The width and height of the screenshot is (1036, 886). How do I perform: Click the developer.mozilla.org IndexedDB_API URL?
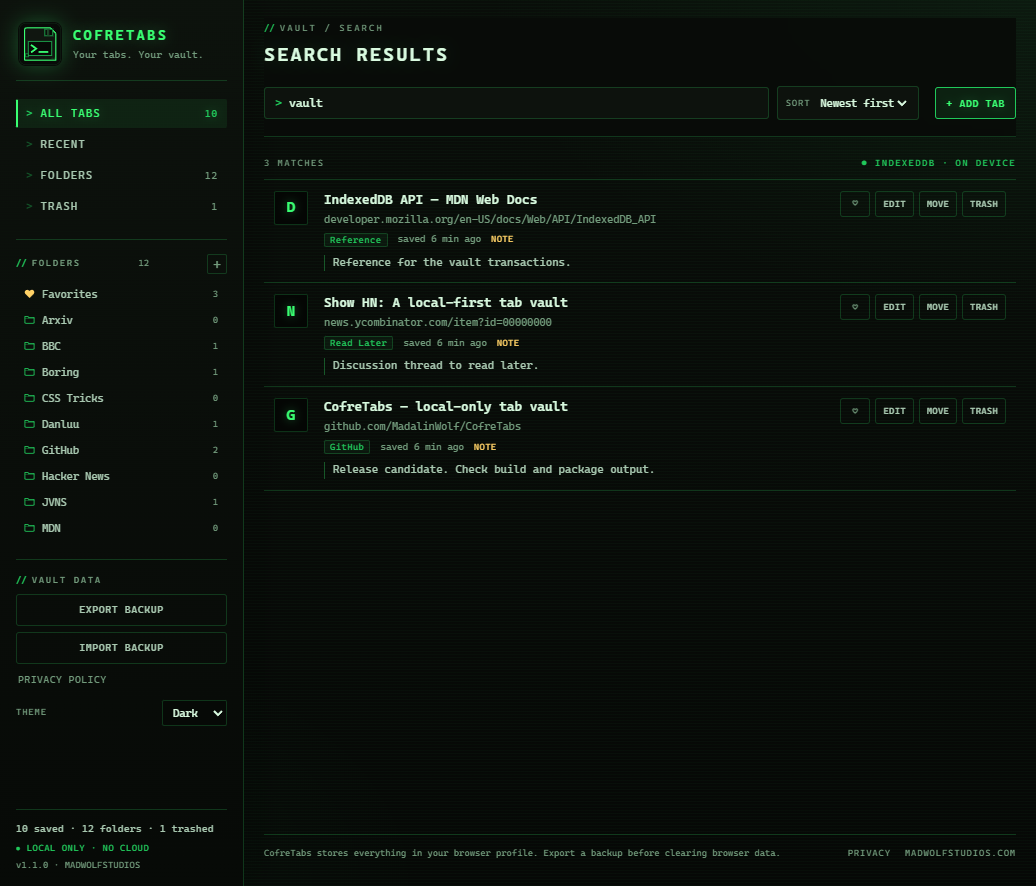(490, 219)
